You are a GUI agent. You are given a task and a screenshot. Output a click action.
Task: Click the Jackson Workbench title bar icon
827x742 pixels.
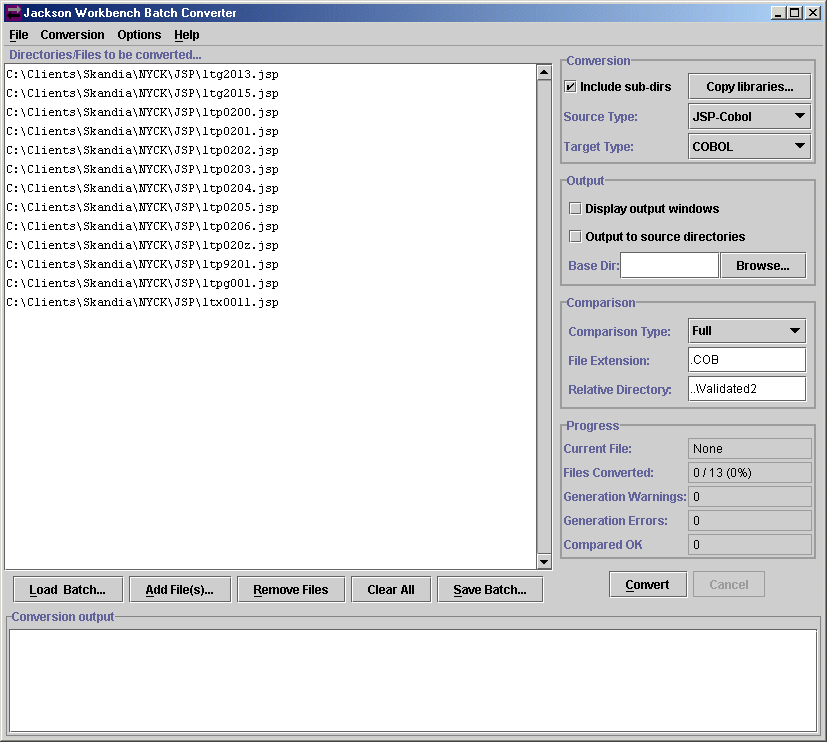13,13
